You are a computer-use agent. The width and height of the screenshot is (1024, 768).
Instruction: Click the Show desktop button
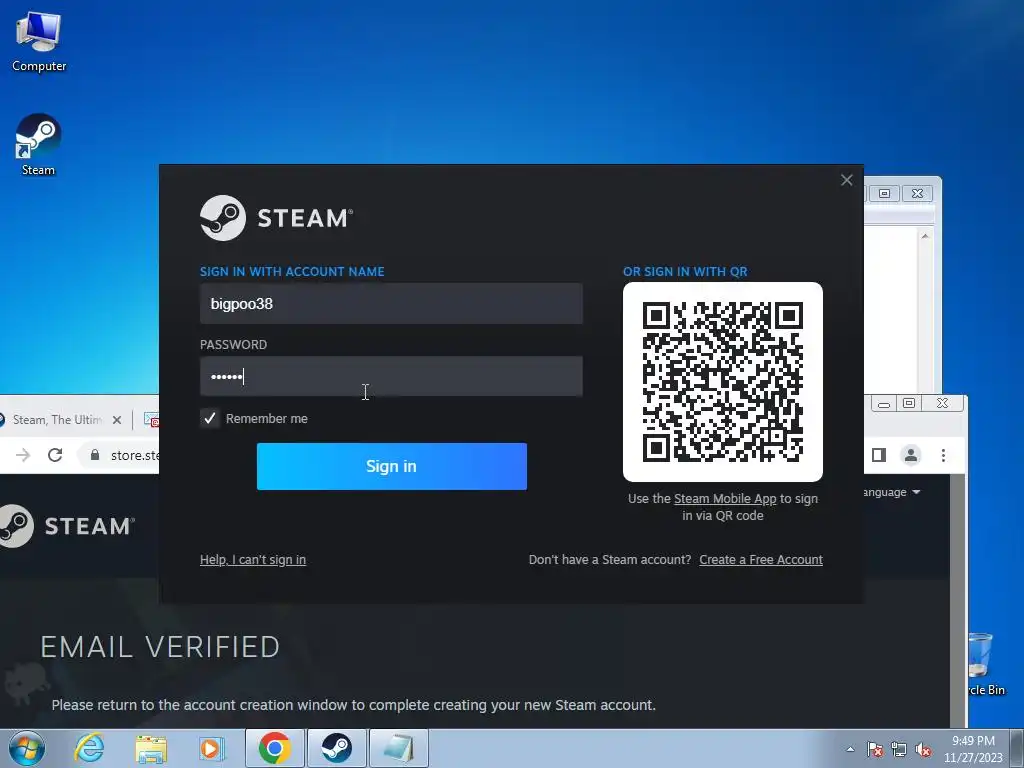click(1017, 748)
